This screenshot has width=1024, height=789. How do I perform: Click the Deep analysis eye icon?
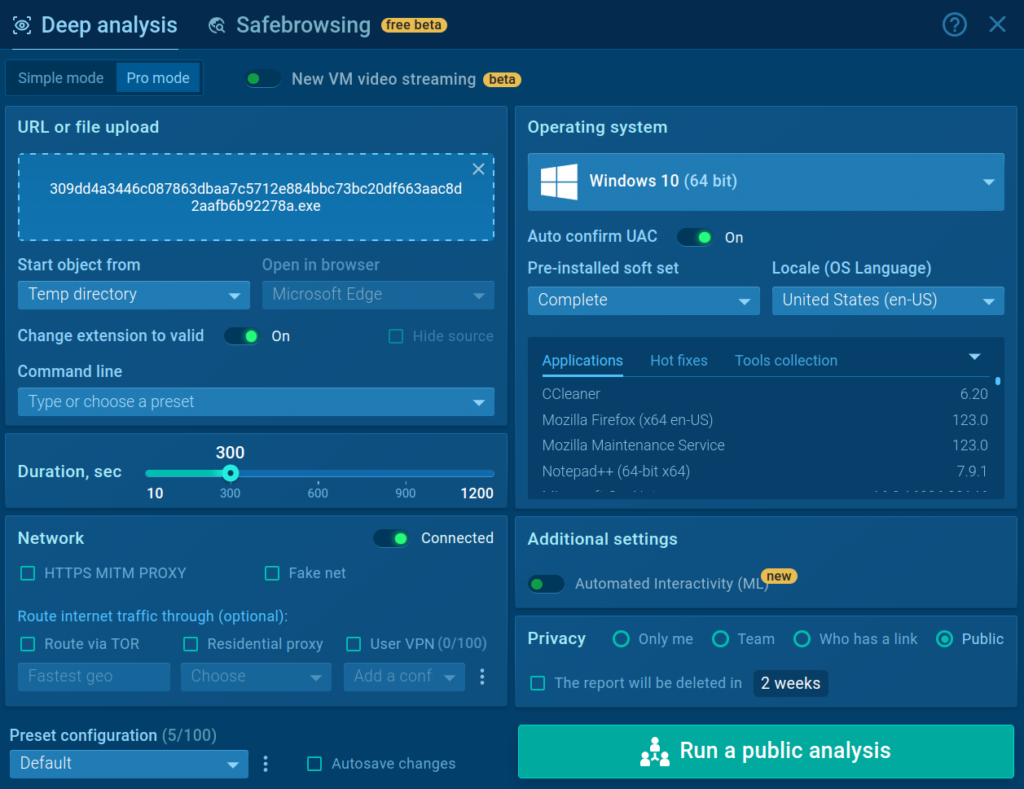click(x=22, y=26)
